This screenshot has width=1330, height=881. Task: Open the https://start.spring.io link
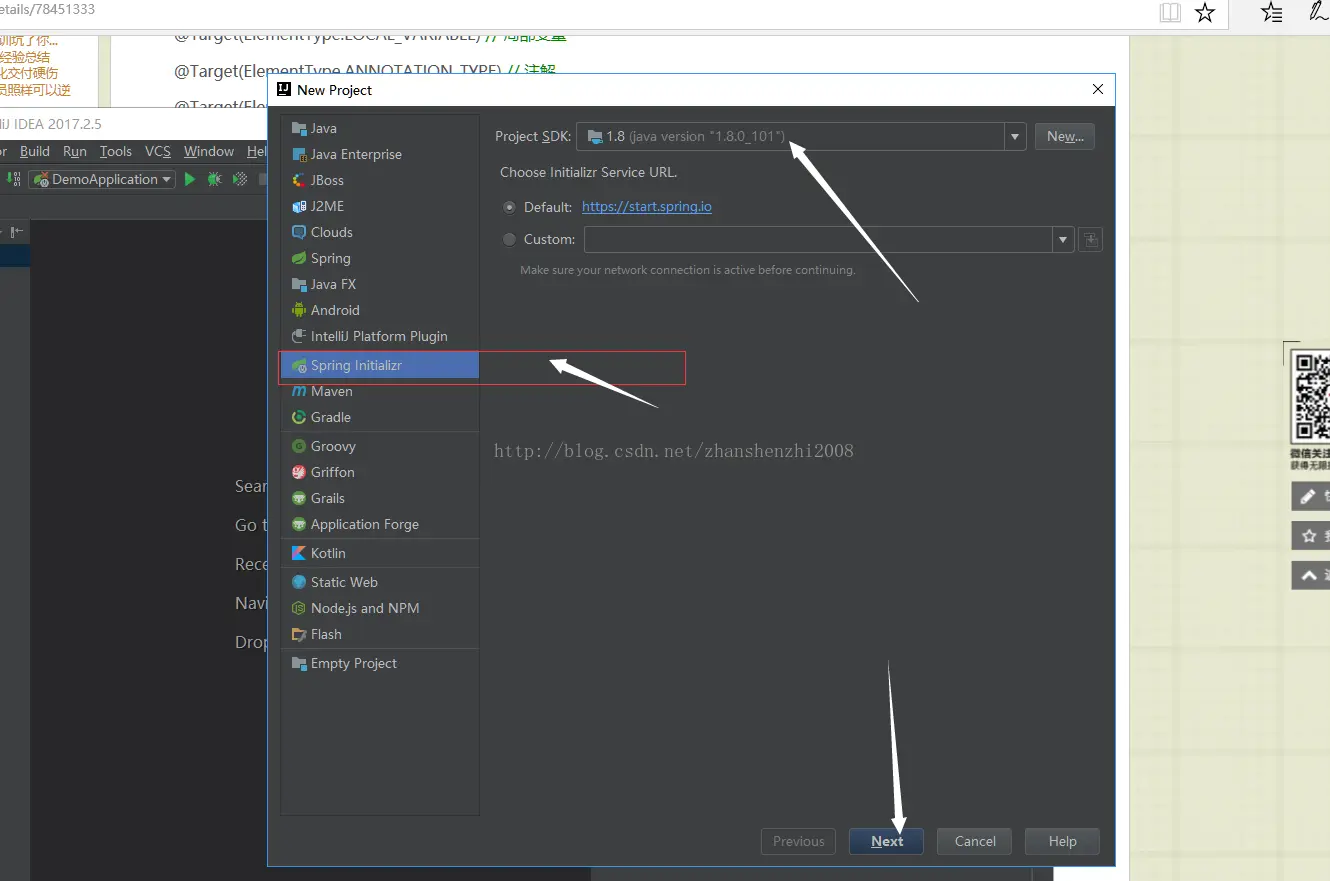pos(647,206)
